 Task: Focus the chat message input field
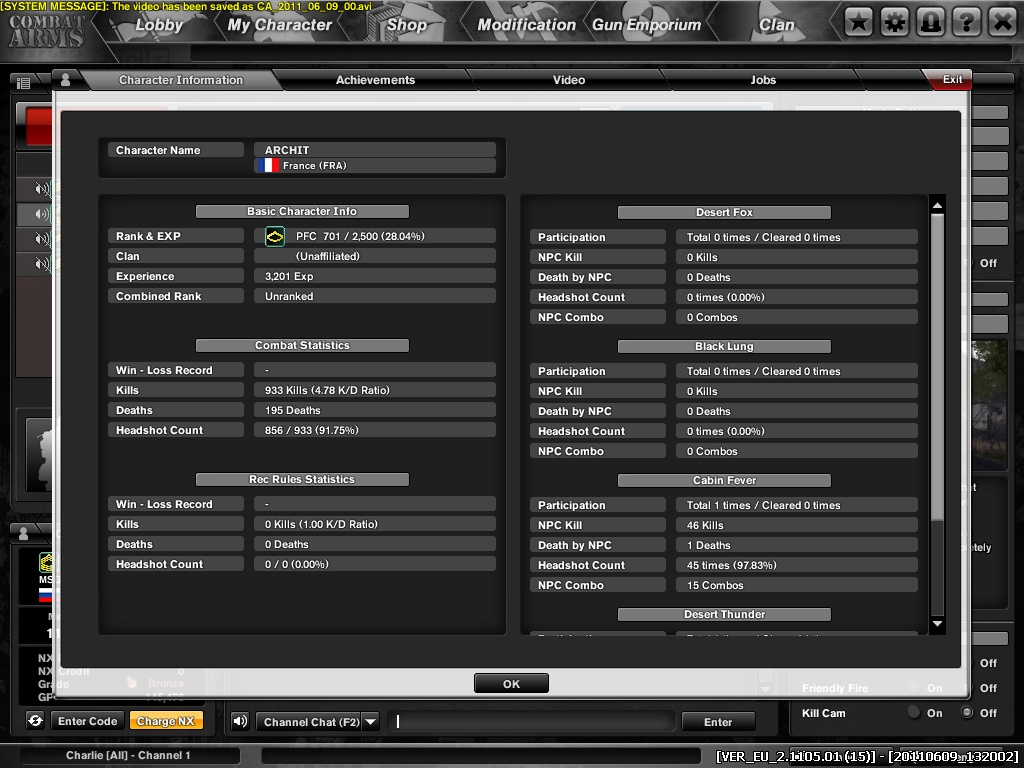click(x=531, y=722)
